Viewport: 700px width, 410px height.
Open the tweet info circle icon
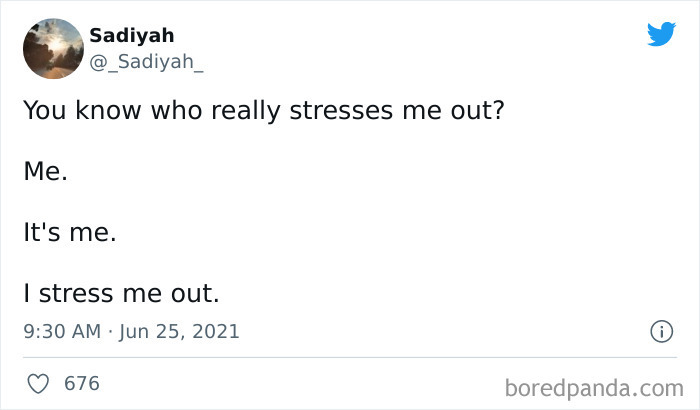[661, 331]
